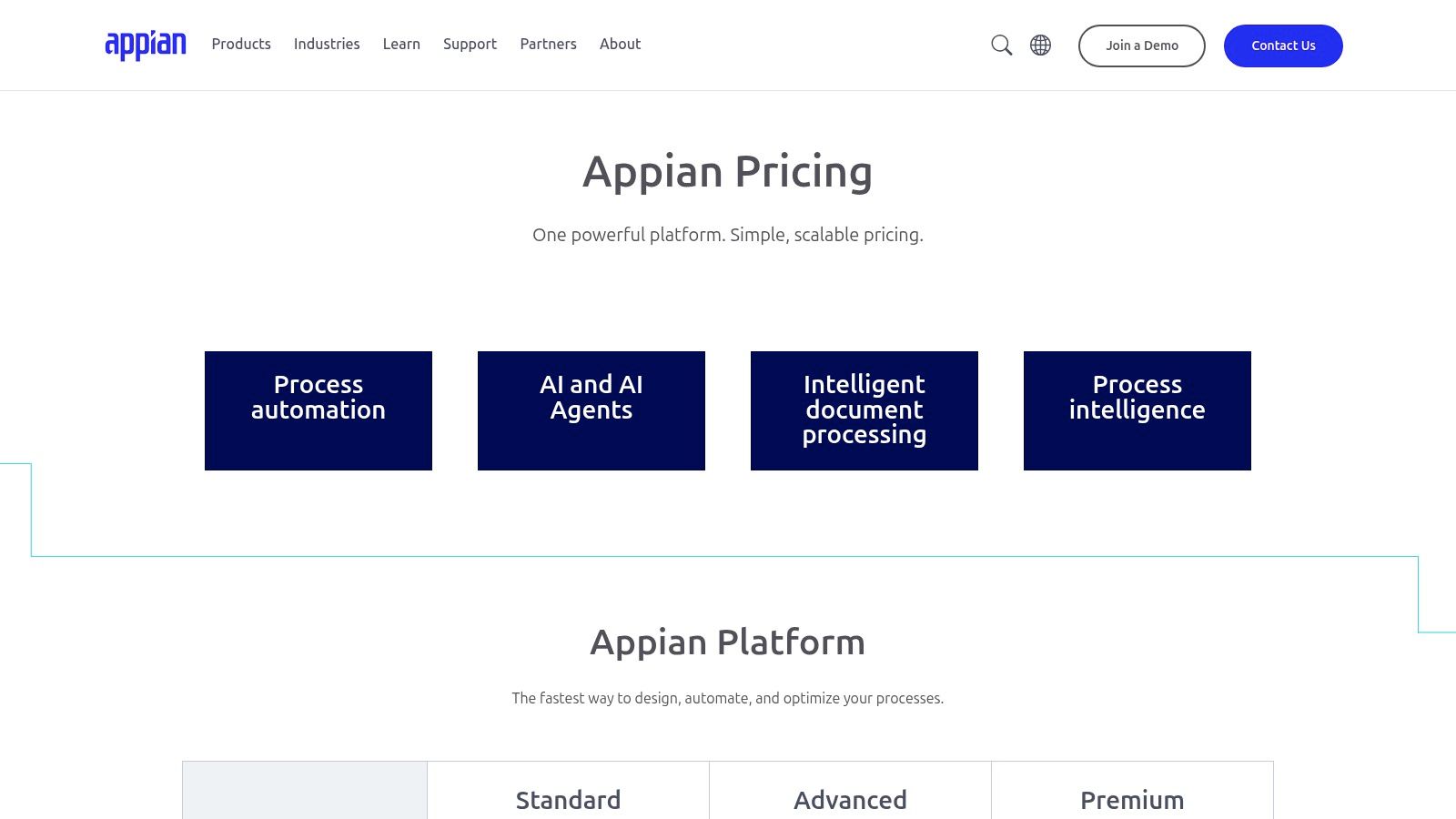Select the Process automation tile
Image resolution: width=1456 pixels, height=819 pixels.
(318, 409)
